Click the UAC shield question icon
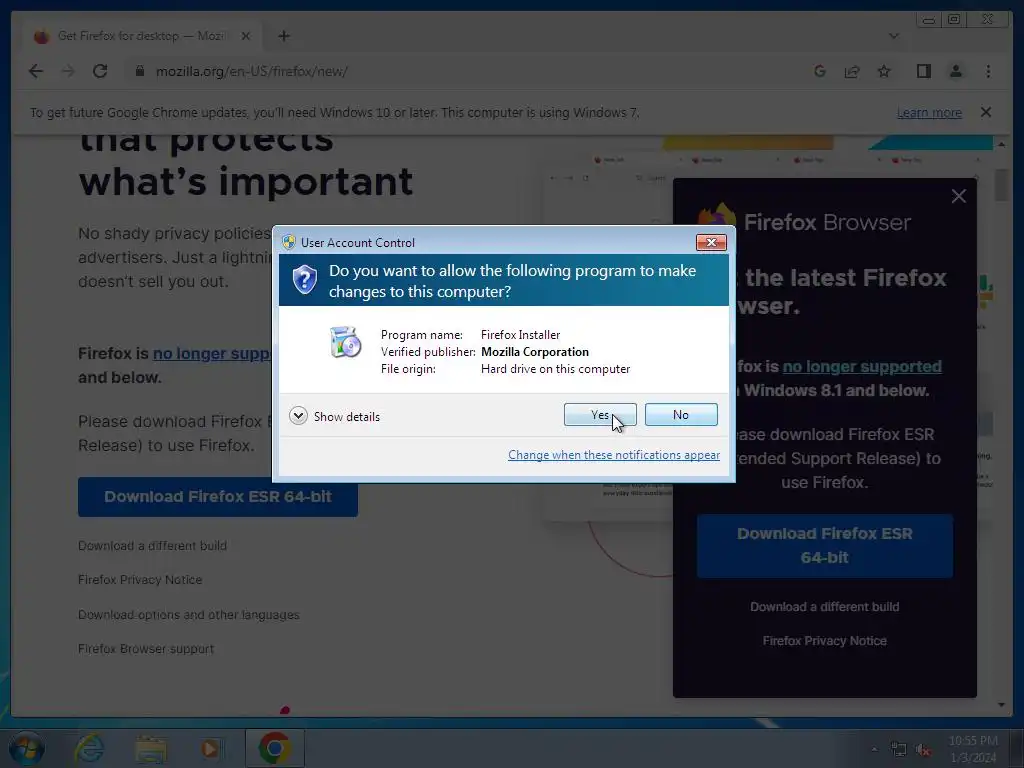 coord(304,280)
